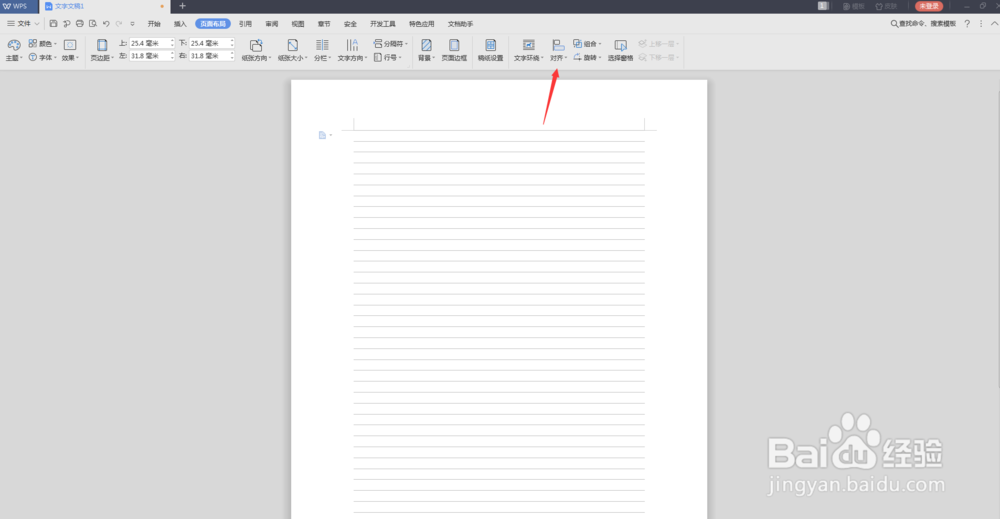Switch to the 开始 tab
1000x519 pixels.
click(154, 24)
